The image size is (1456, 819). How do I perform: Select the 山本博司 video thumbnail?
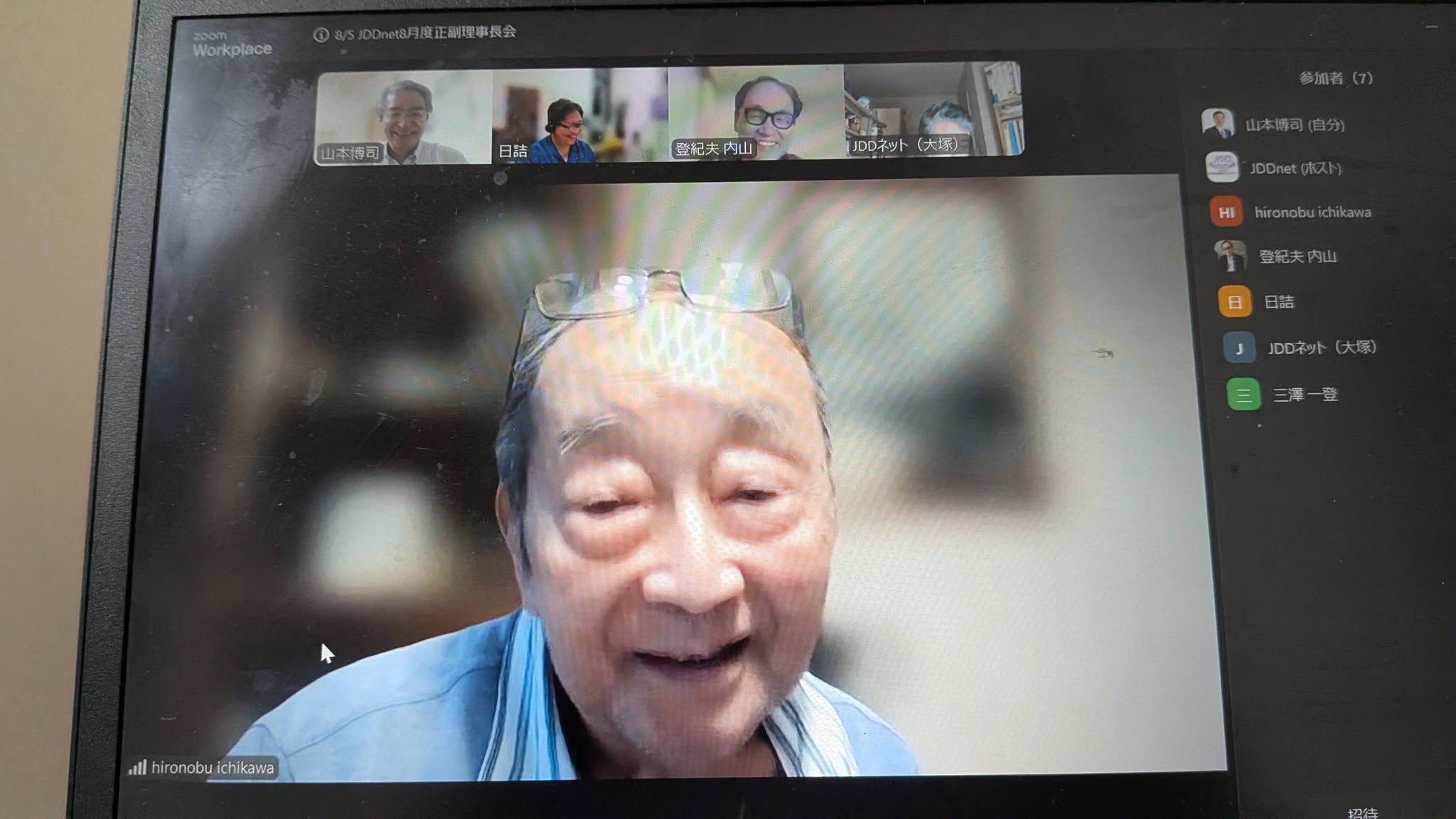point(405,117)
